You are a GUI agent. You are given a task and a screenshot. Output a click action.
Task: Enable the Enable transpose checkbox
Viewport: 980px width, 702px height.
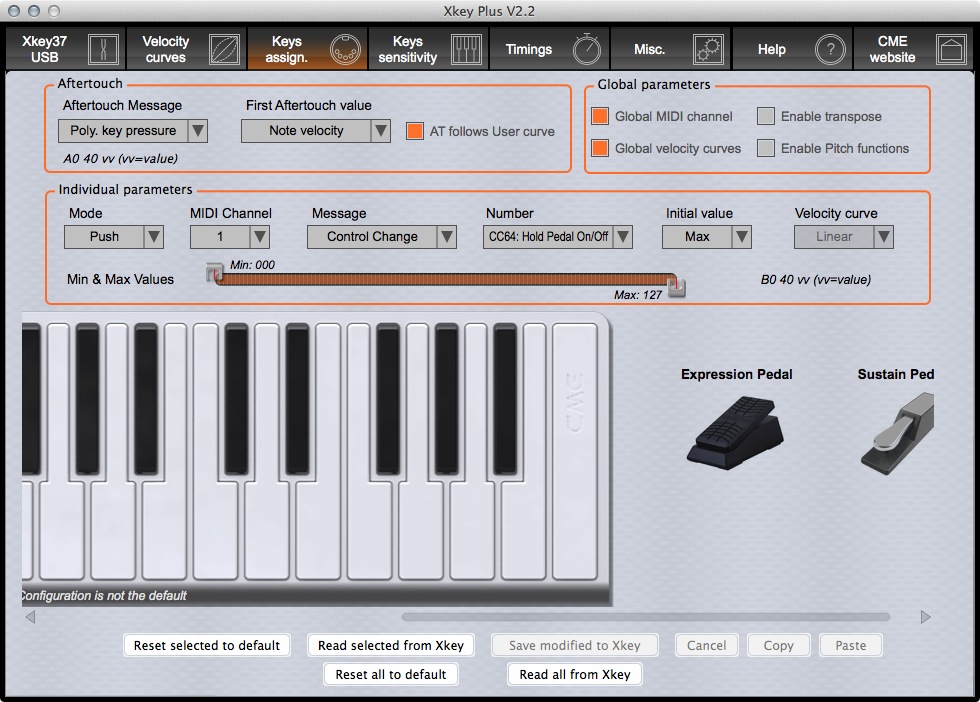(766, 116)
